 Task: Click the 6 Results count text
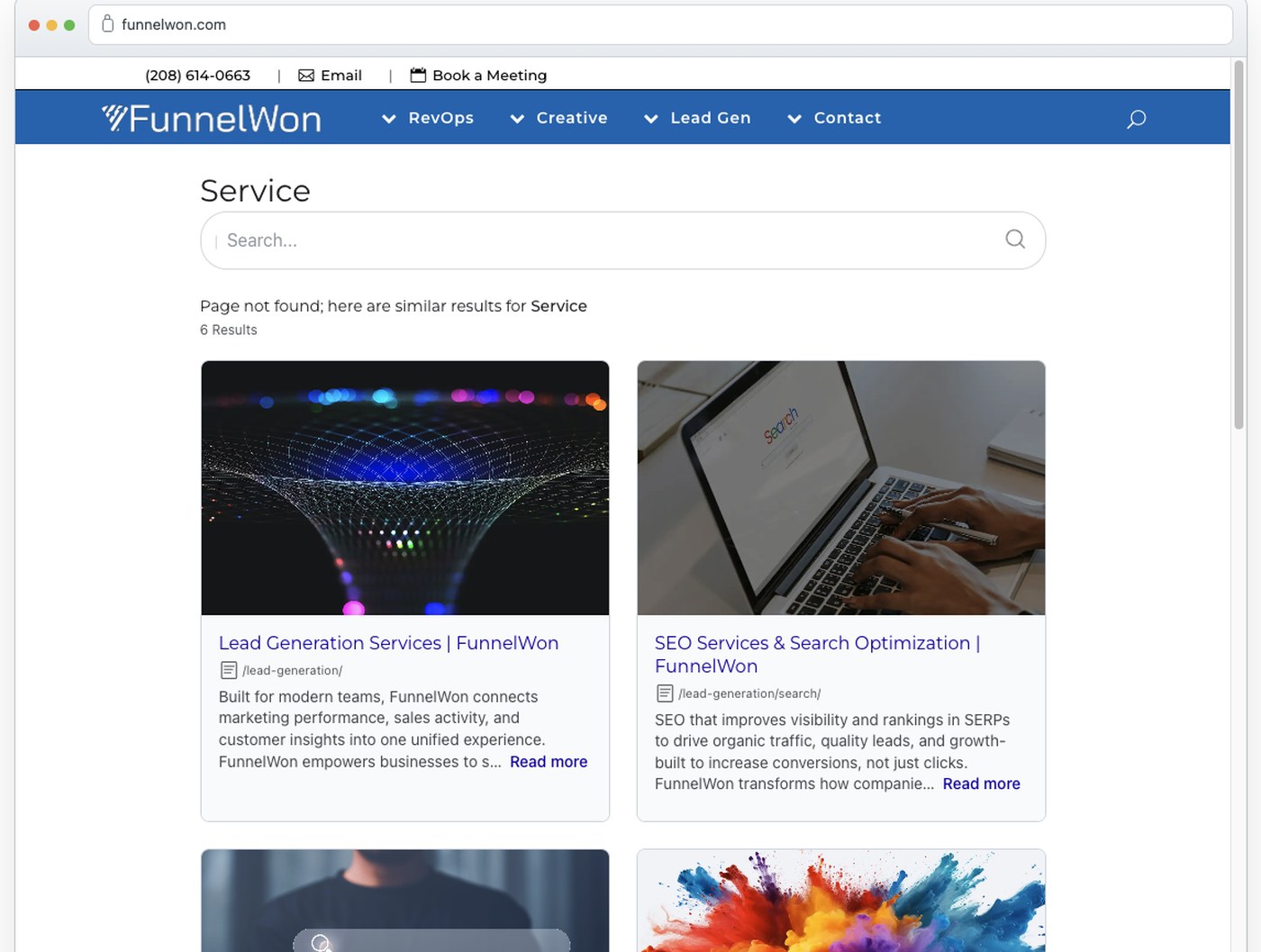click(229, 331)
